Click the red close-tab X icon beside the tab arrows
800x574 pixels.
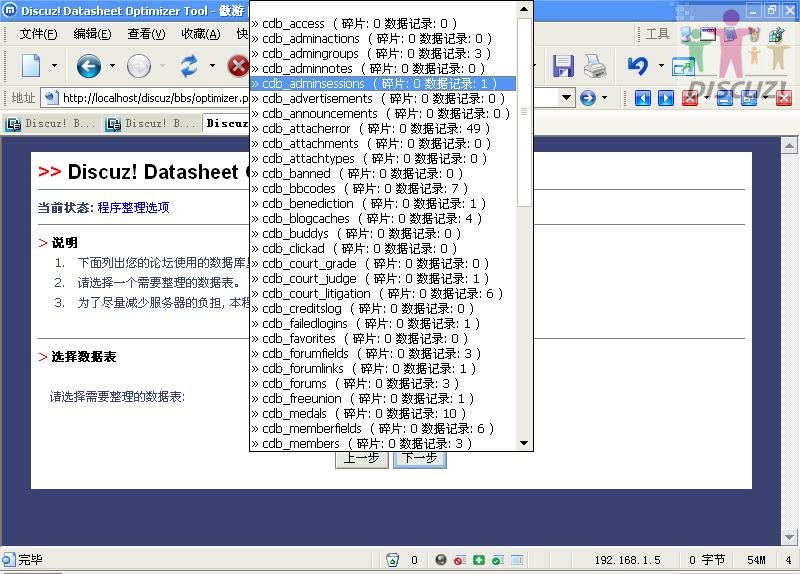(x=690, y=98)
